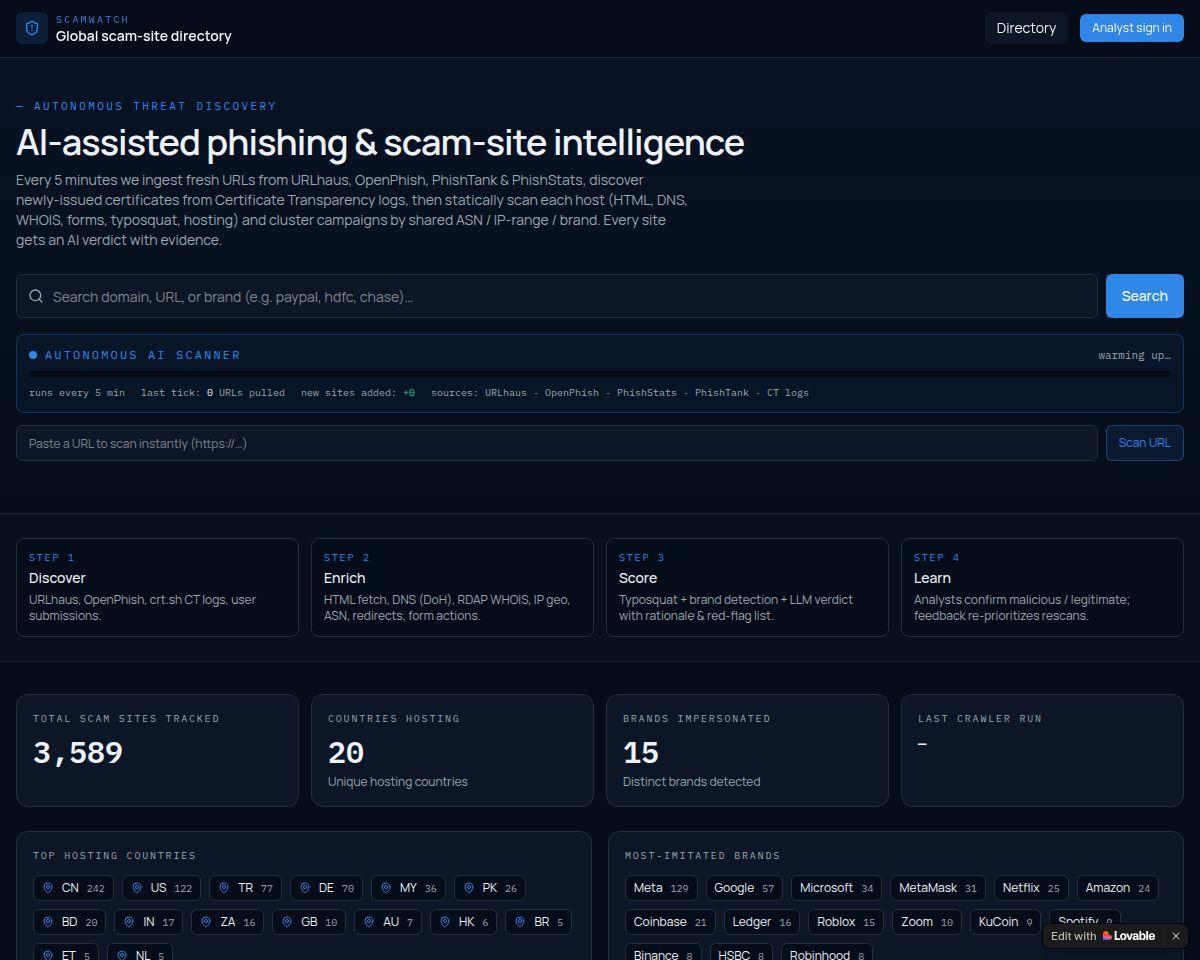Select the KuCoin 9 brand chip
The width and height of the screenshot is (1200, 960).
(x=1005, y=922)
